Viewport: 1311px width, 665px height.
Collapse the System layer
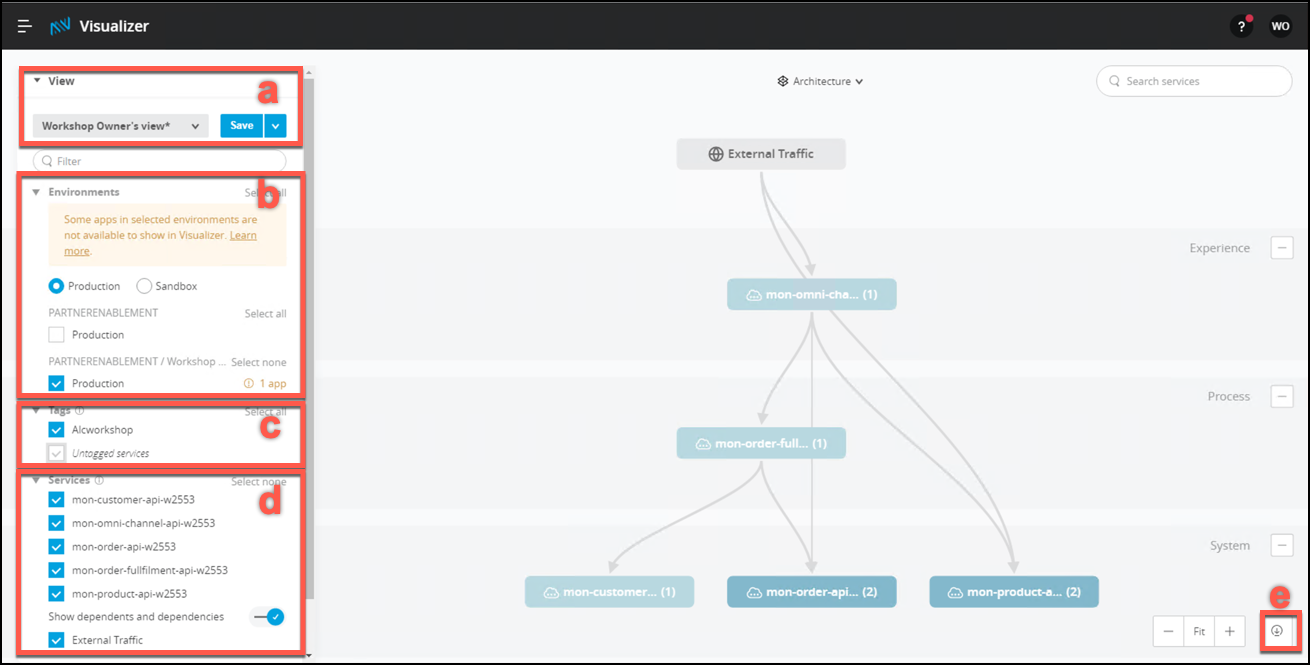(x=1282, y=546)
